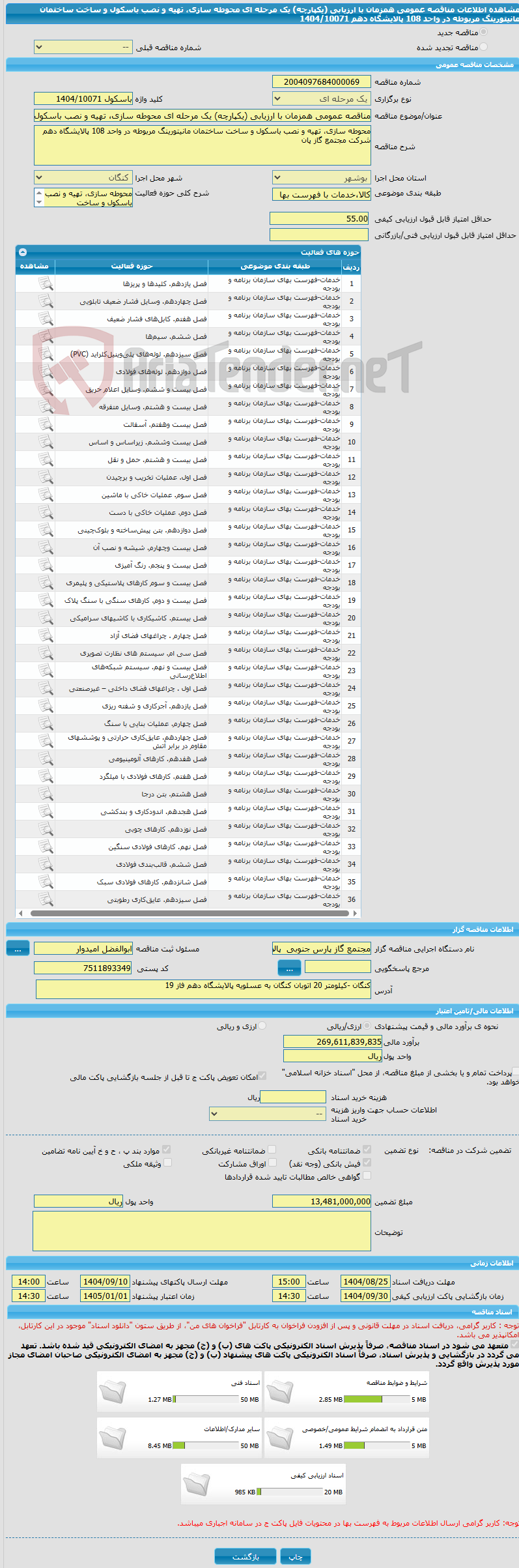Viewport: 519px width, 1568px height.
Task: Open view icon for row 9
Action: (45, 424)
